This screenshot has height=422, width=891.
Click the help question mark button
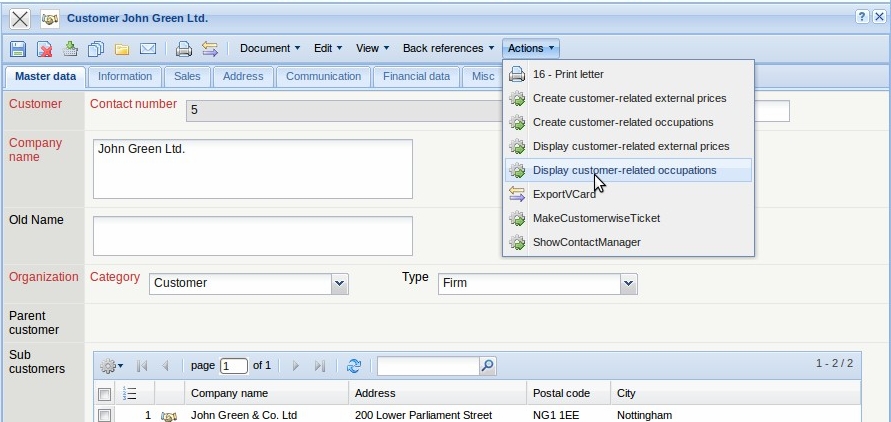(x=862, y=18)
